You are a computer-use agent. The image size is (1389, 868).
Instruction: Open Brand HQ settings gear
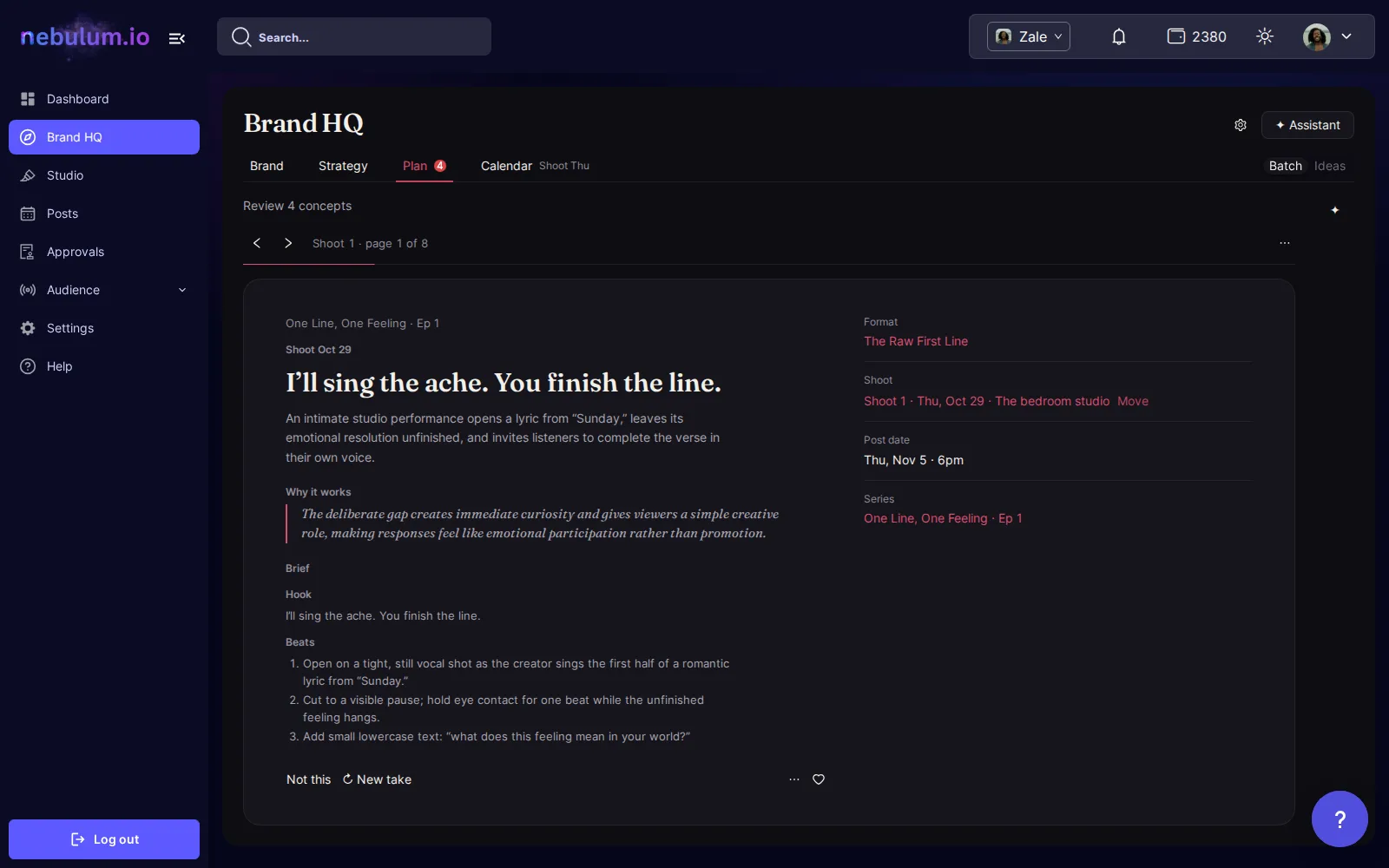click(x=1241, y=125)
